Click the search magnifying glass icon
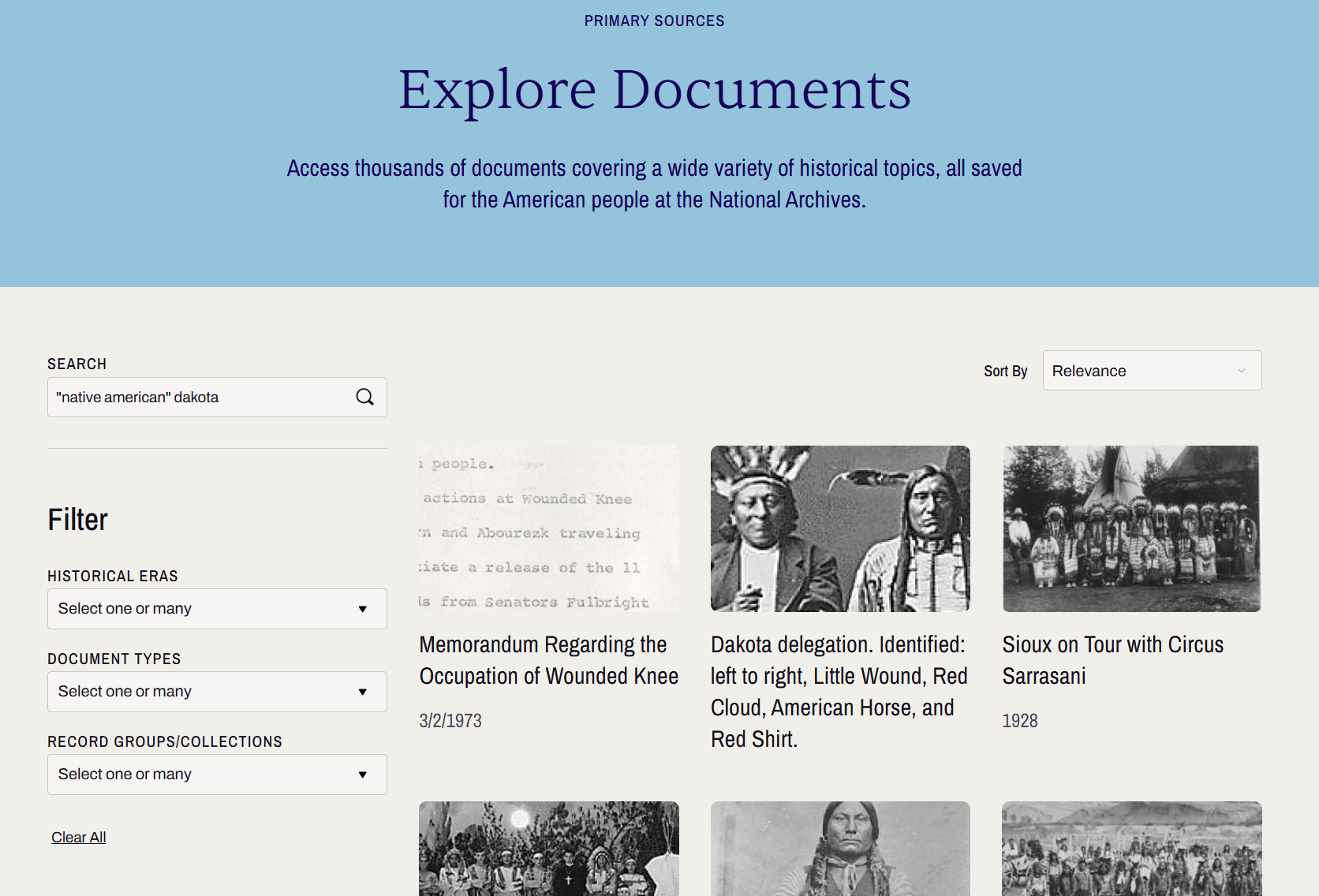Image resolution: width=1319 pixels, height=896 pixels. coord(364,397)
